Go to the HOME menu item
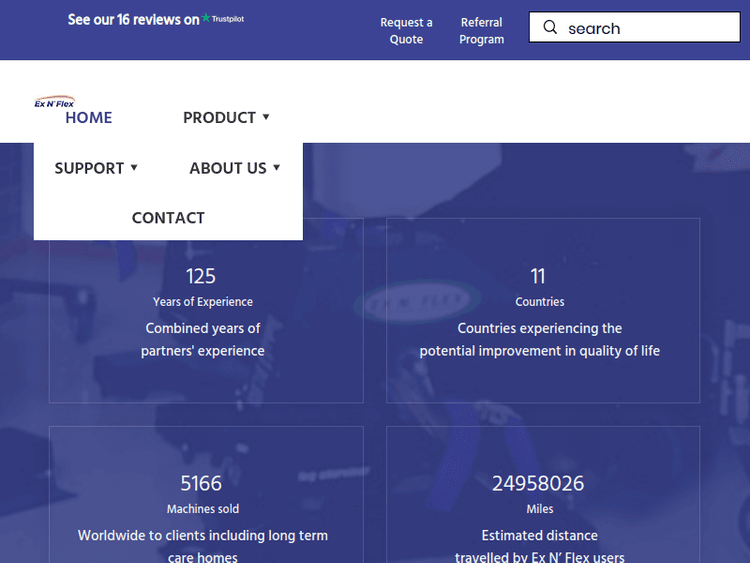 89,118
